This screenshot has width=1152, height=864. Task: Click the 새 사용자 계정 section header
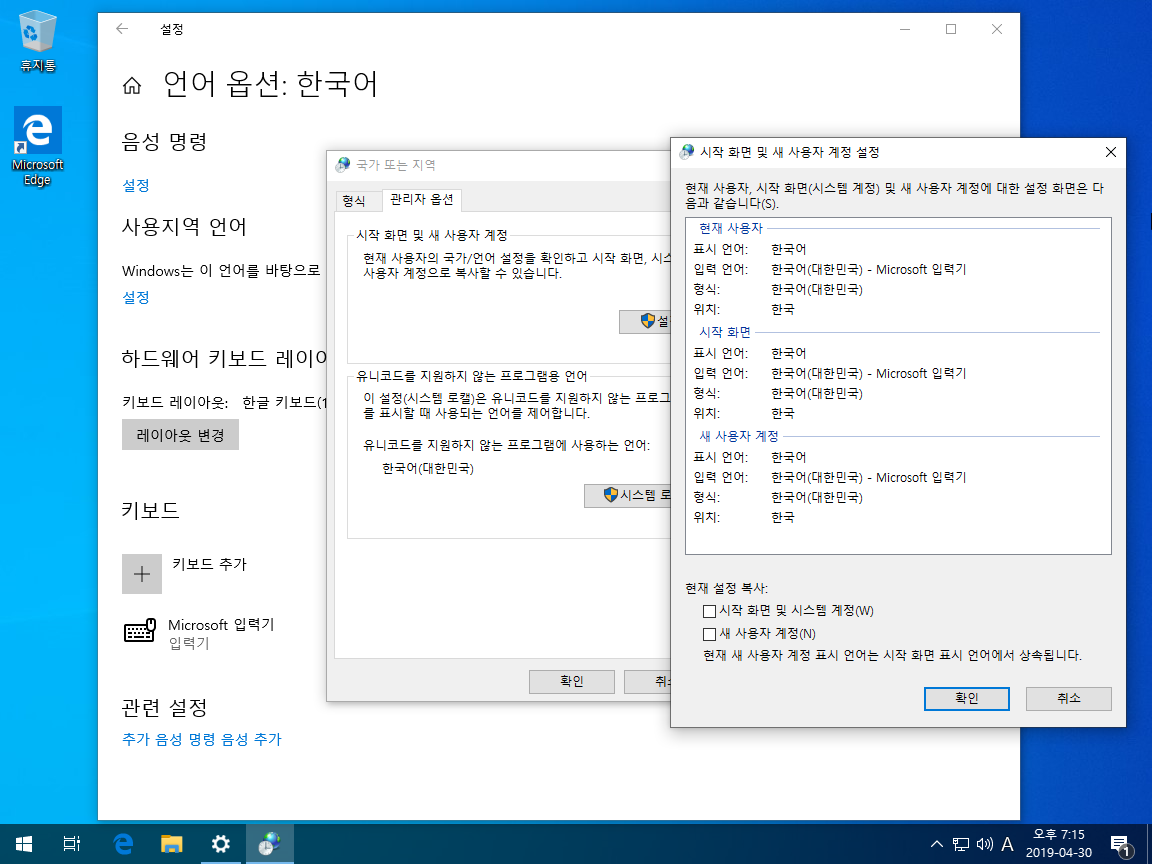click(739, 436)
